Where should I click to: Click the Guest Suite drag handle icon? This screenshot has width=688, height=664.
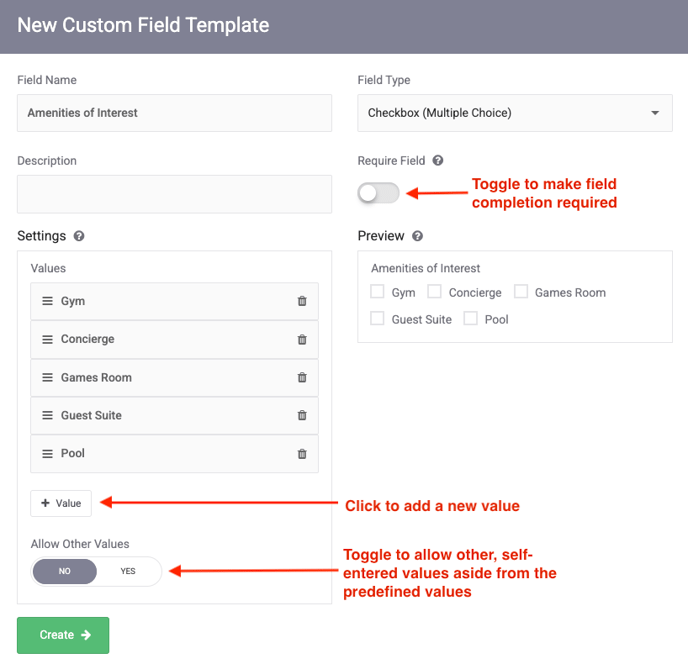tap(47, 415)
